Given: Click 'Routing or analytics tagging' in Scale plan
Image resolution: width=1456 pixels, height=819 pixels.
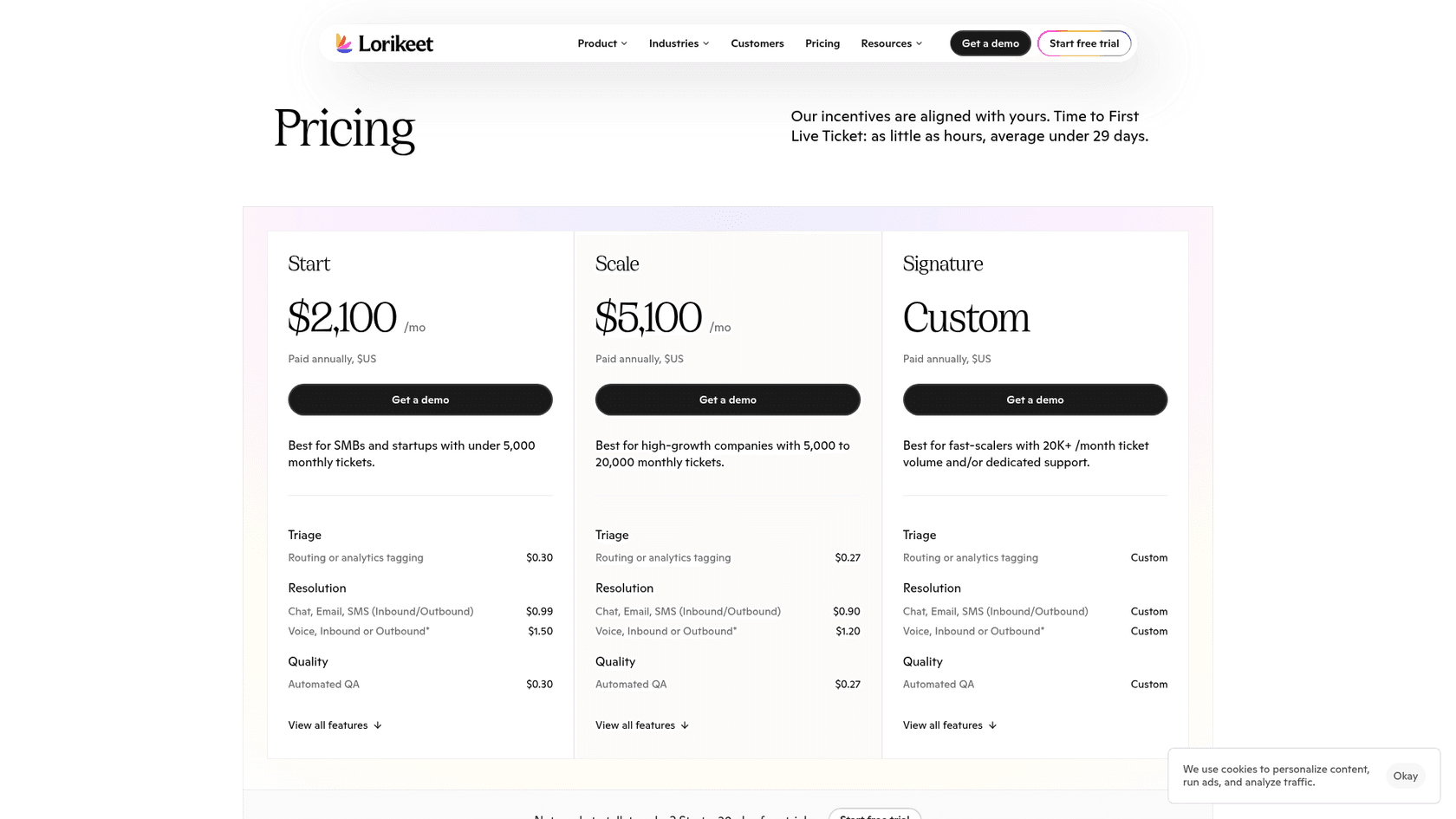Looking at the screenshot, I should tap(663, 557).
